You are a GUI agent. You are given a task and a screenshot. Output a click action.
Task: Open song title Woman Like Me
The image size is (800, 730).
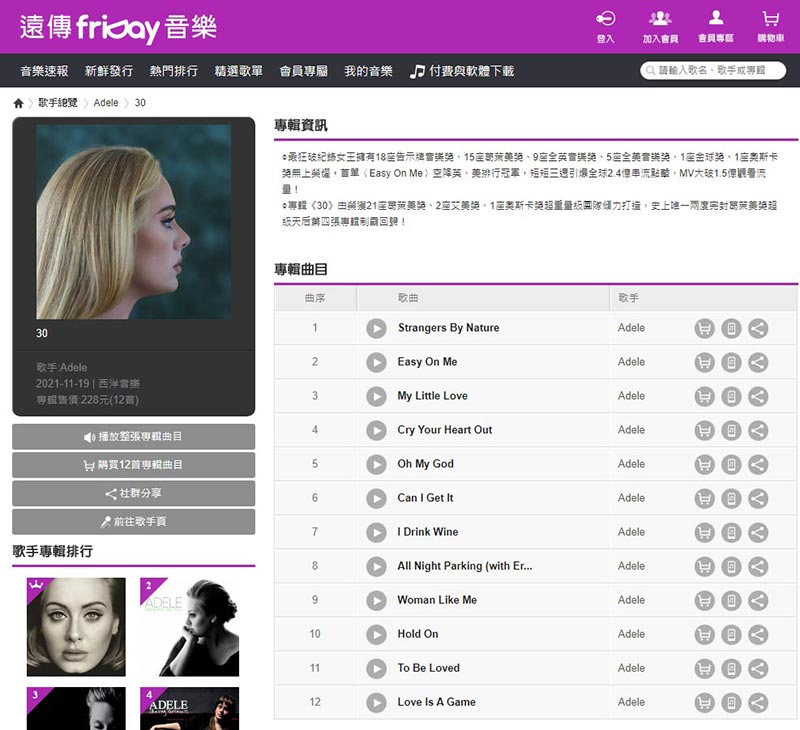[x=437, y=600]
